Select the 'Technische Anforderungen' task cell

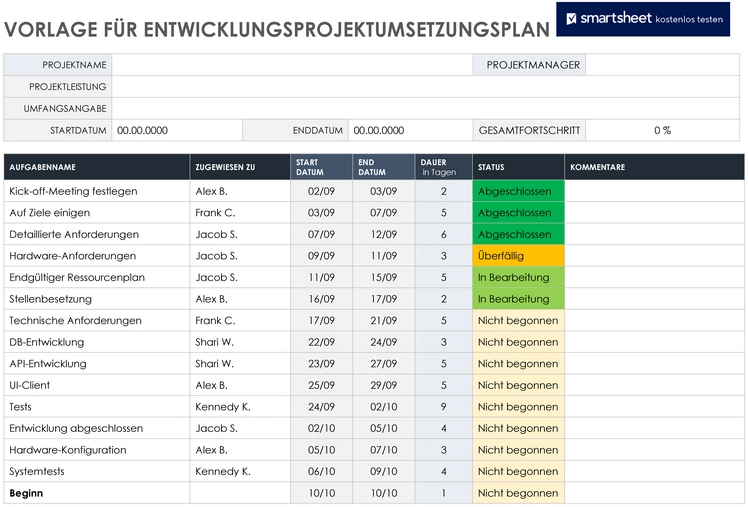(97, 321)
